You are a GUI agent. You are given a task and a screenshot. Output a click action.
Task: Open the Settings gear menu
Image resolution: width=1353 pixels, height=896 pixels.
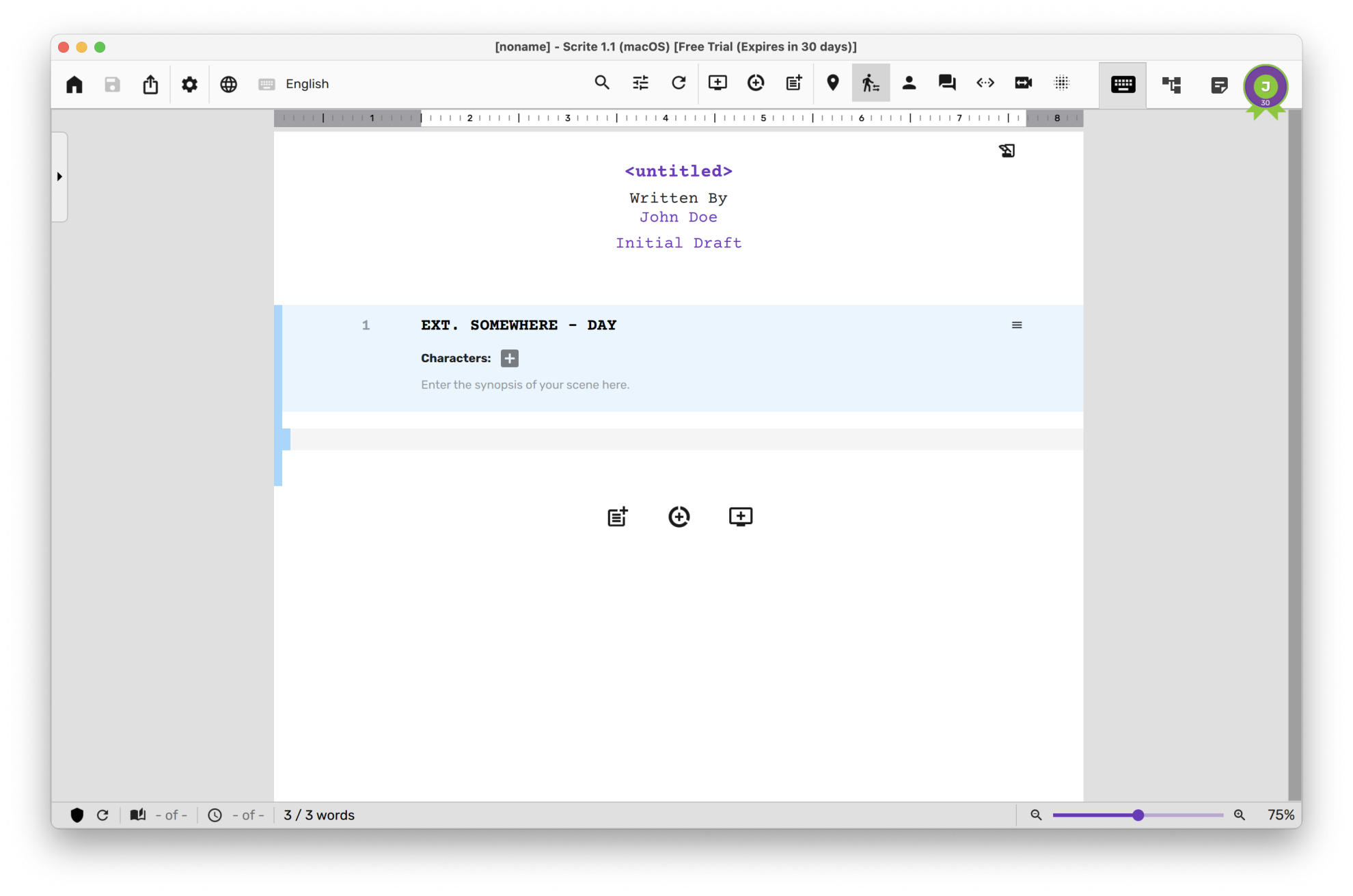pos(189,84)
